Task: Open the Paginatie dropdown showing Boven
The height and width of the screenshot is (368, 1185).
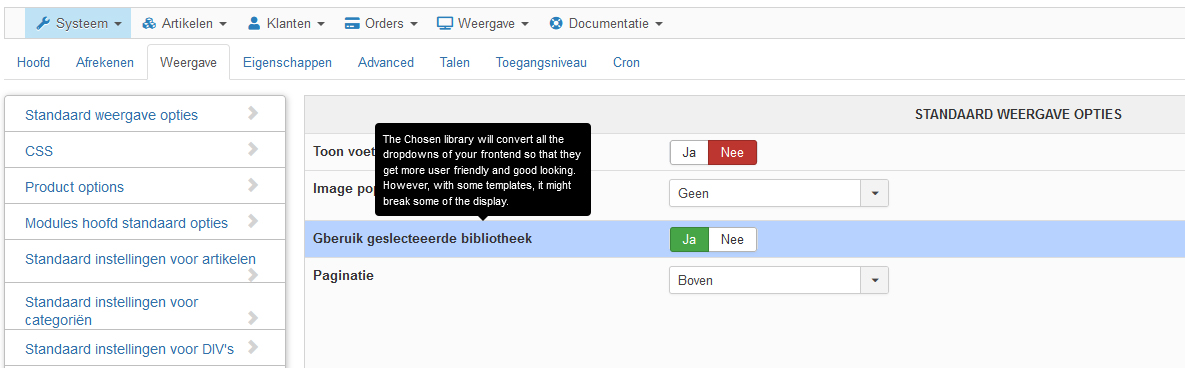Action: click(778, 280)
